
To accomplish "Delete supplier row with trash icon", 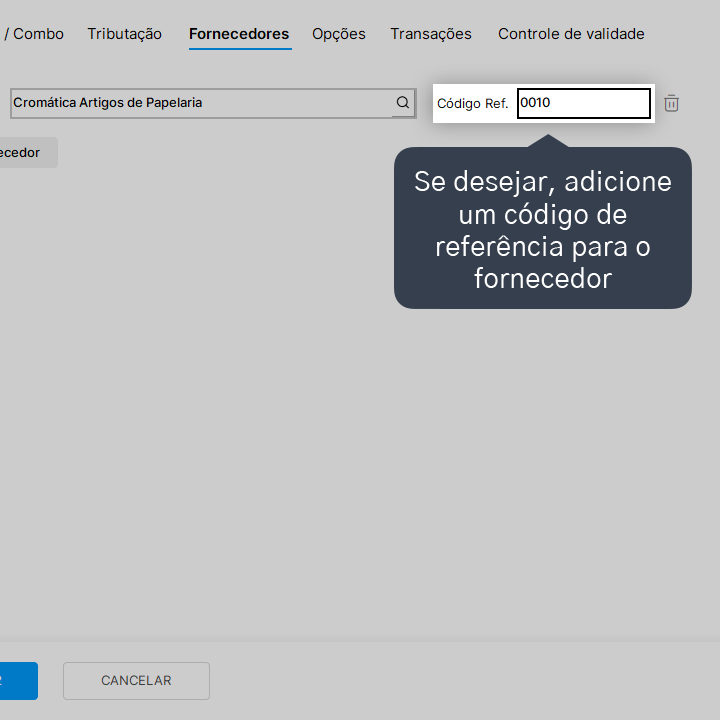I will point(671,103).
